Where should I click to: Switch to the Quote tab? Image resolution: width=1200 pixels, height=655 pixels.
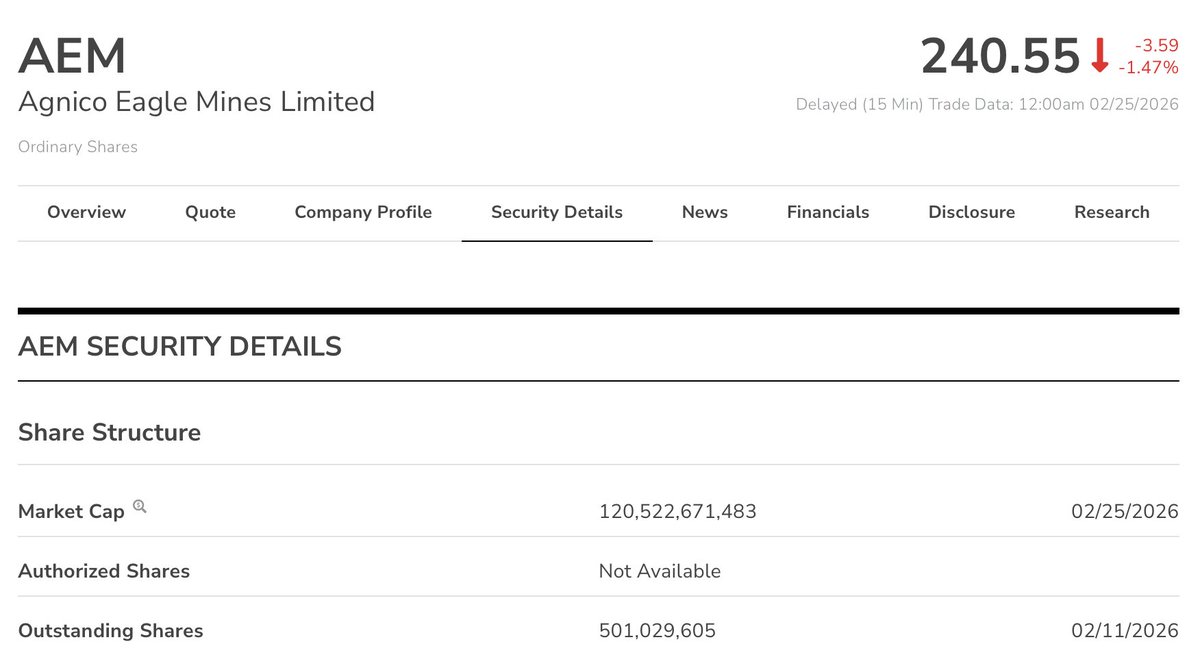pyautogui.click(x=210, y=212)
